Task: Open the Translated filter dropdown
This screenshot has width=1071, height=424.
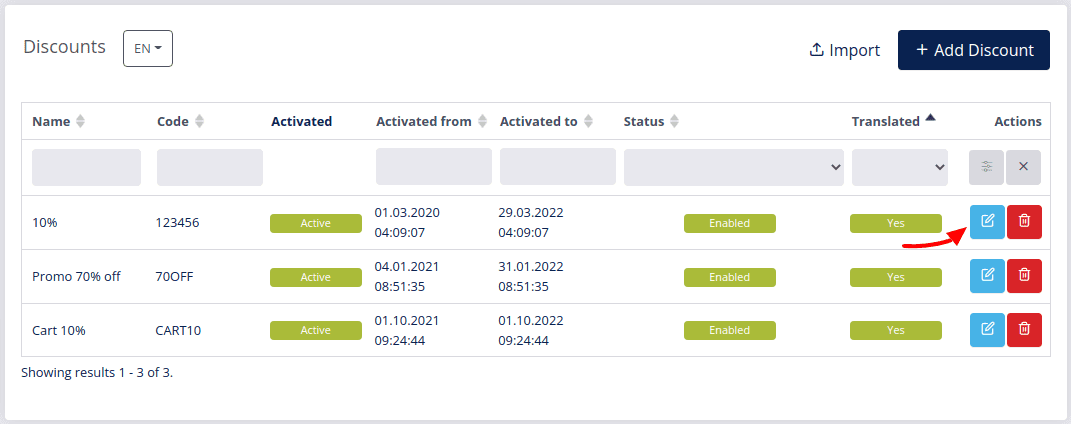Action: coord(900,167)
